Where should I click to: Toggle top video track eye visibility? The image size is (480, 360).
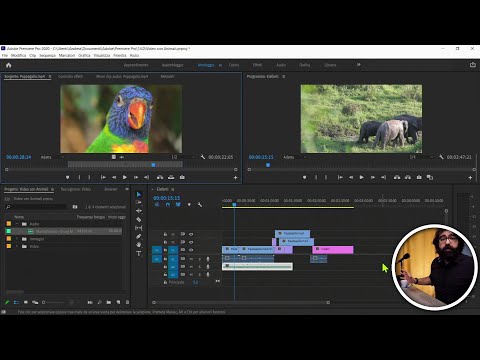tap(191, 234)
